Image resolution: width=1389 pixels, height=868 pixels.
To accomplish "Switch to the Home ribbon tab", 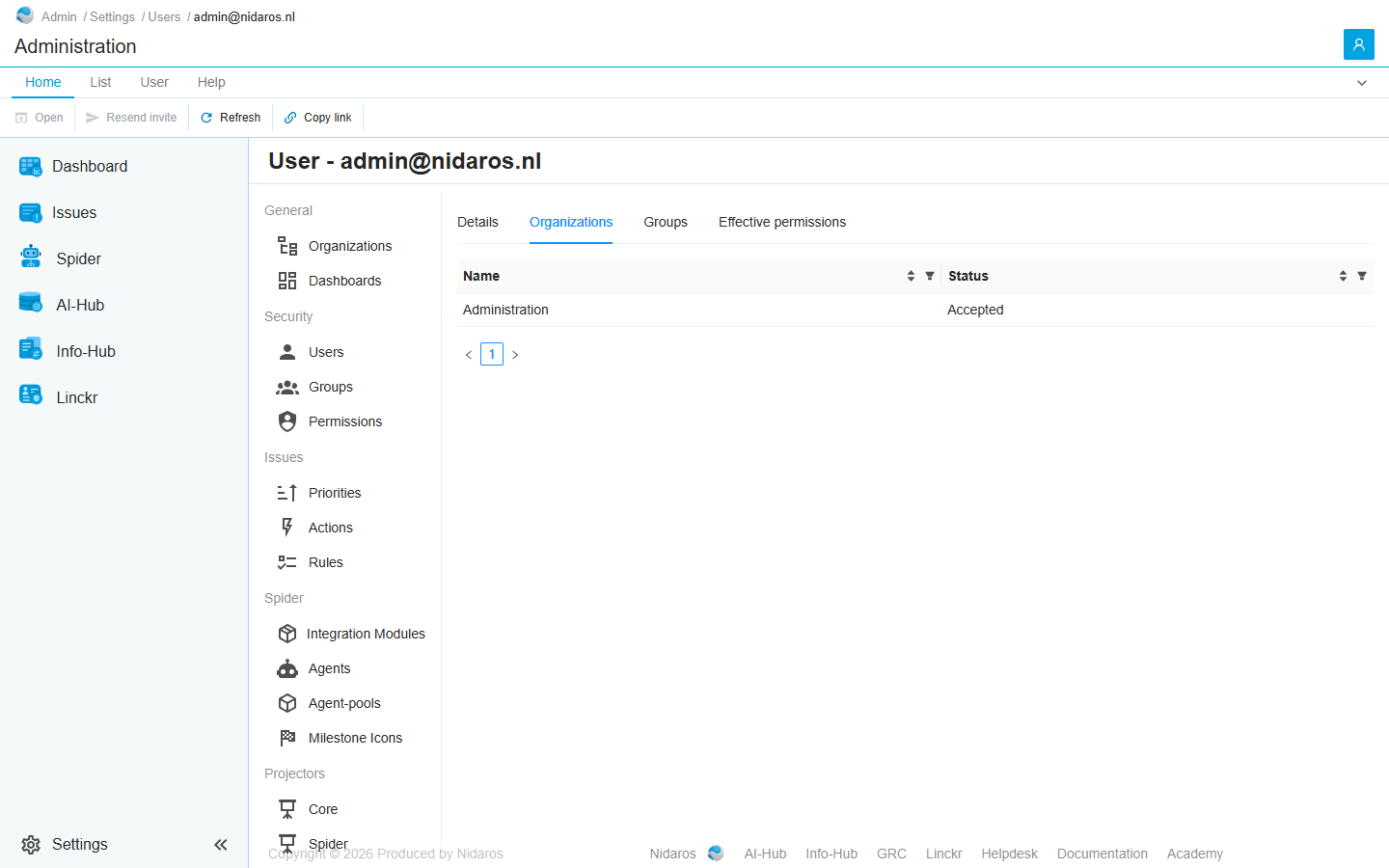I will pos(43,82).
